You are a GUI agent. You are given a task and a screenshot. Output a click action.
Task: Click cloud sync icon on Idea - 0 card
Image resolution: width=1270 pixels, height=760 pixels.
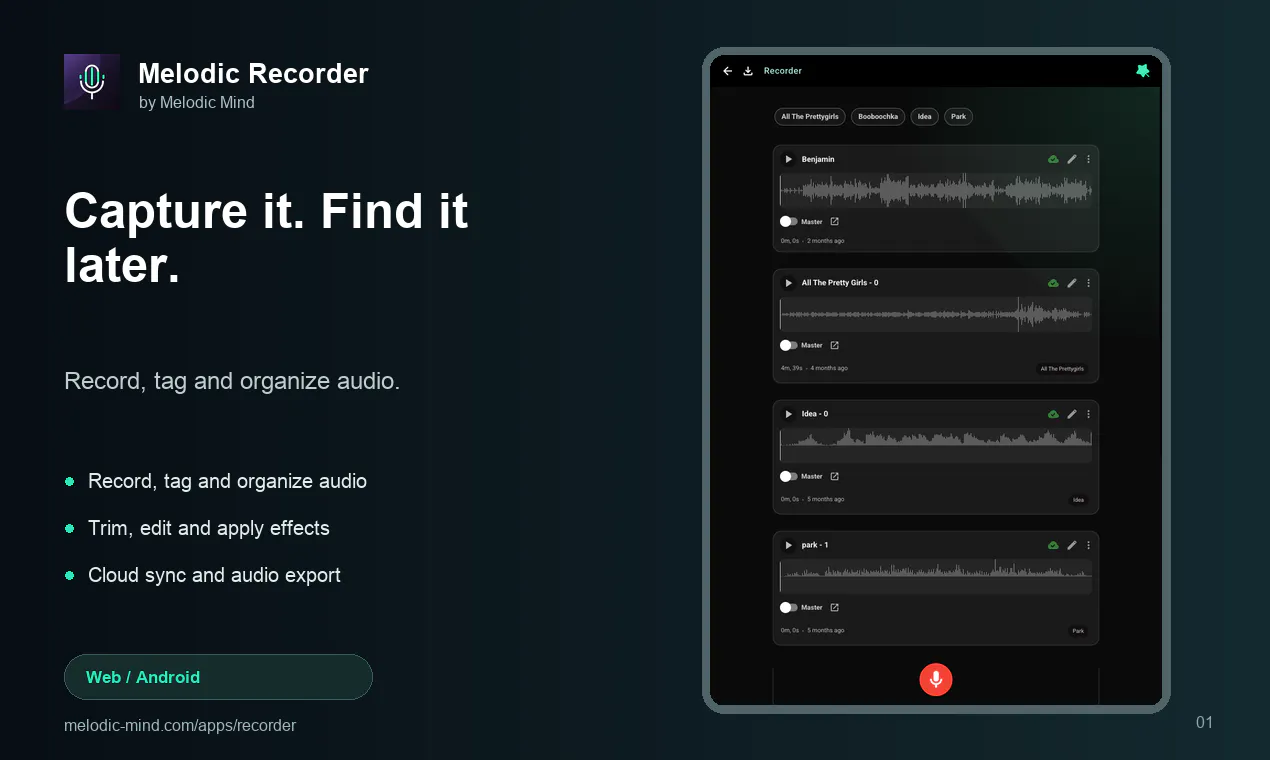coord(1053,414)
